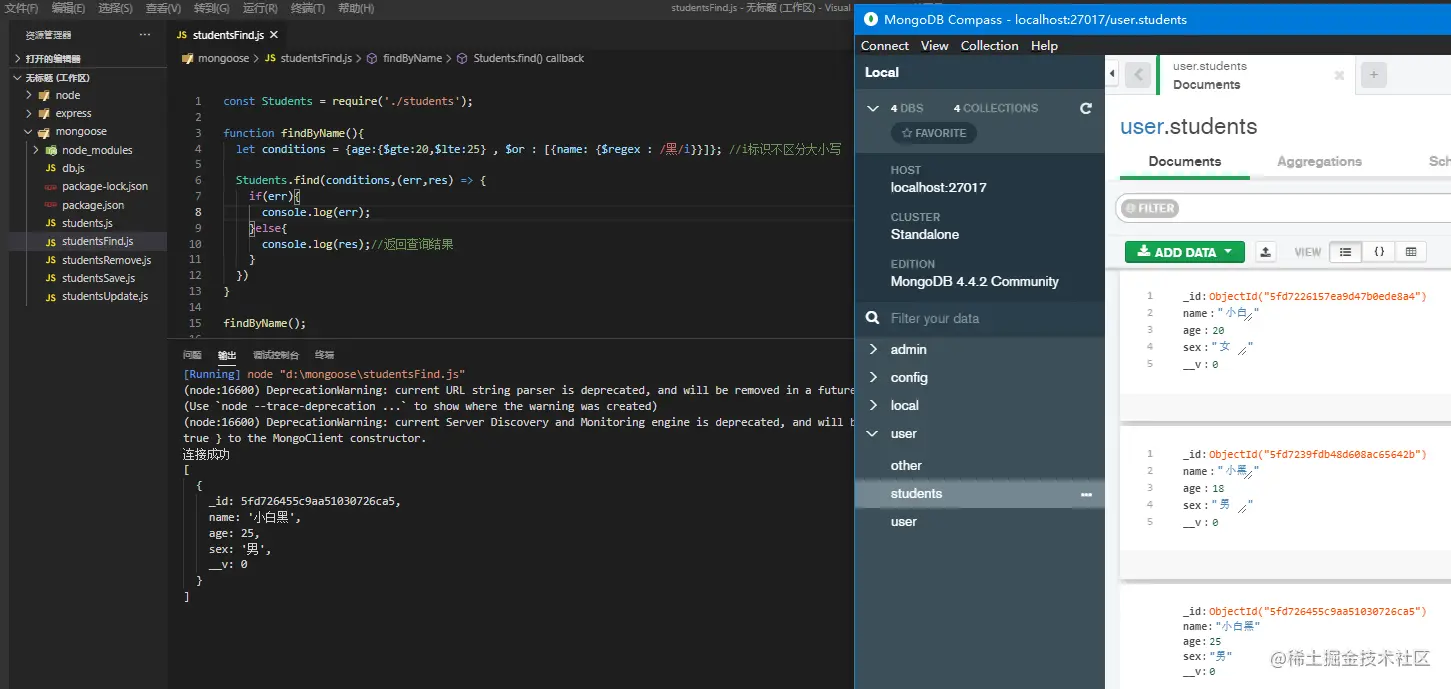Open the Collection menu in Compass
Viewport: 1451px width, 689px height.
[989, 46]
